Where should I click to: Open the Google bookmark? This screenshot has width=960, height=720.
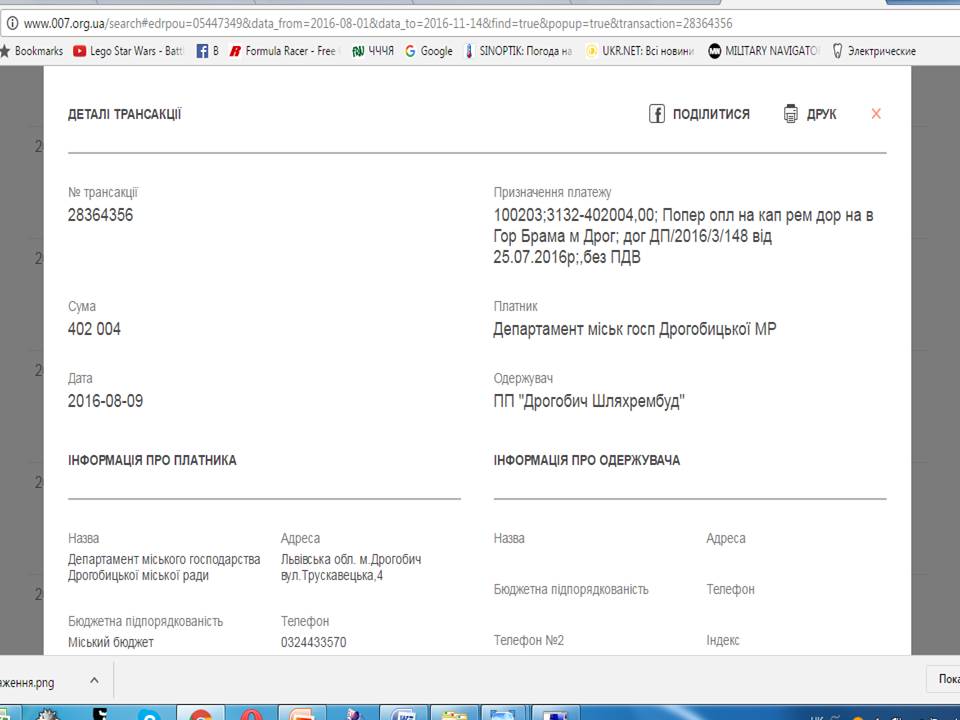point(429,51)
